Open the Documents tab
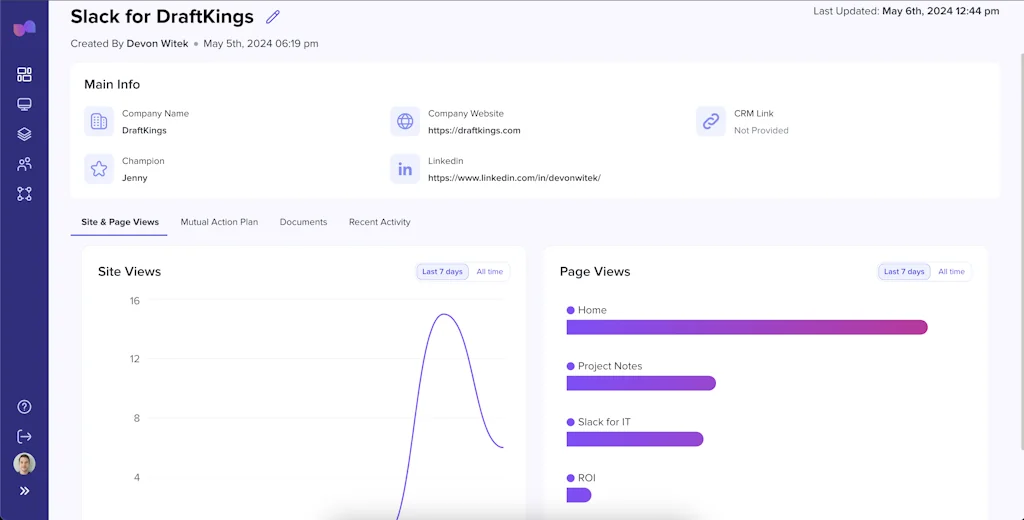Screen dimensions: 1024x520 (303, 222)
